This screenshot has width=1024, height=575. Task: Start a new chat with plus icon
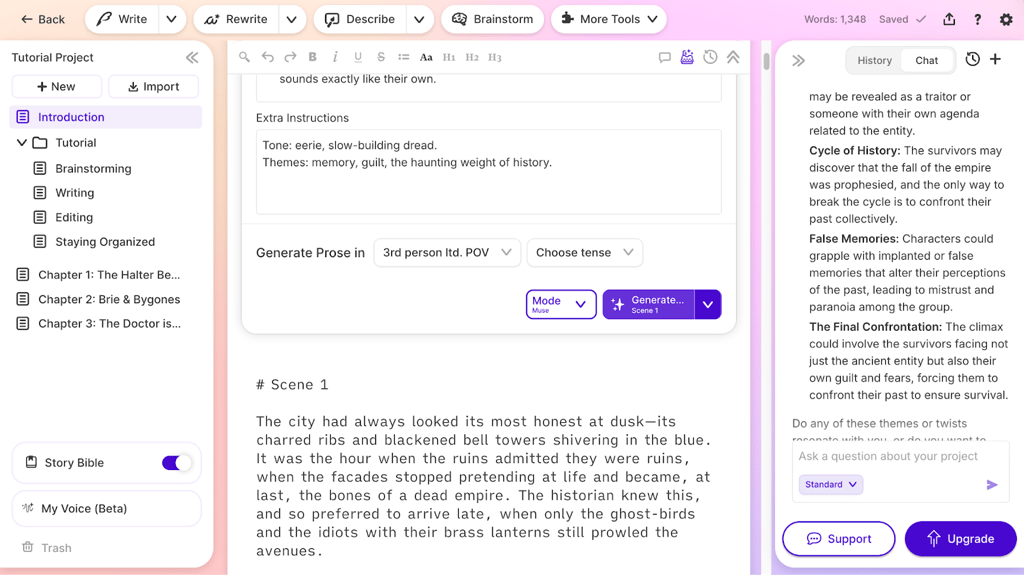pyautogui.click(x=995, y=60)
